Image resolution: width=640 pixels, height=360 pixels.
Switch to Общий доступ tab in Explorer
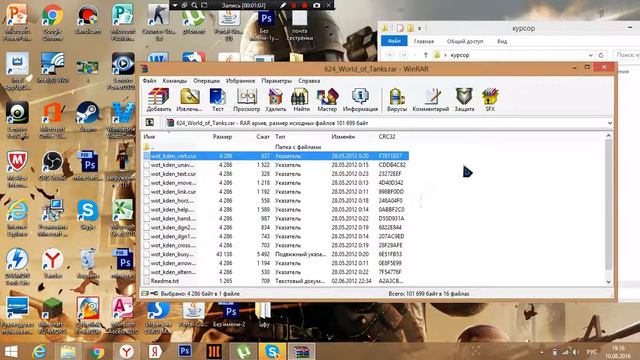(465, 41)
